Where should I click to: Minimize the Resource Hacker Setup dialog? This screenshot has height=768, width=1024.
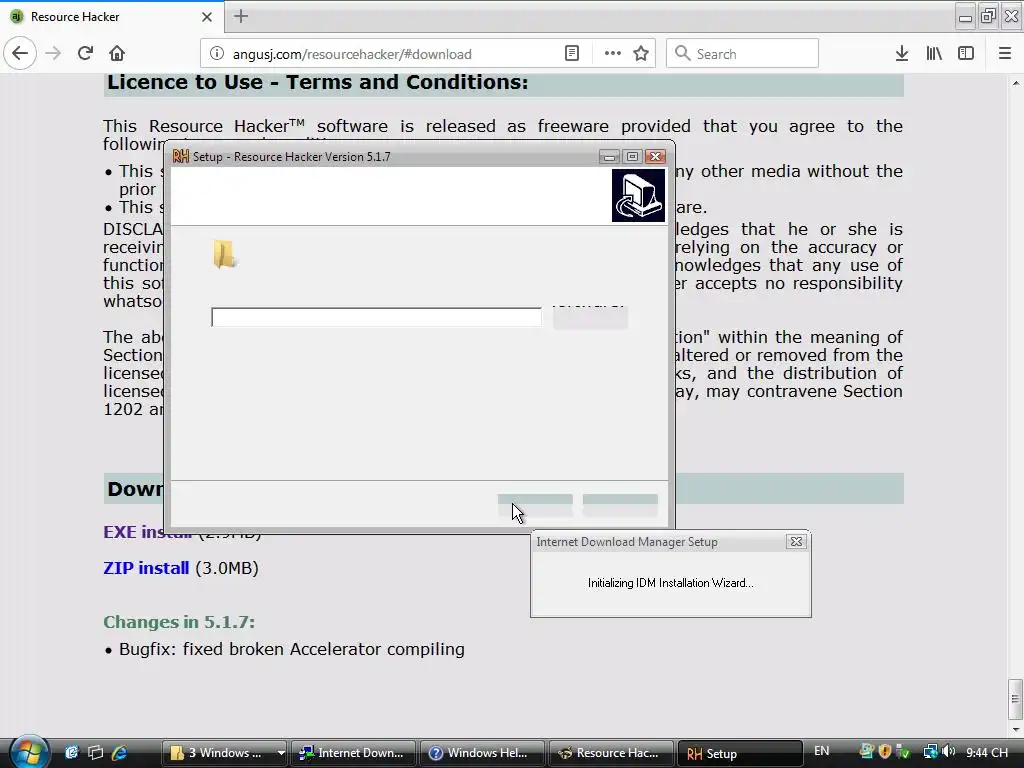(x=609, y=156)
